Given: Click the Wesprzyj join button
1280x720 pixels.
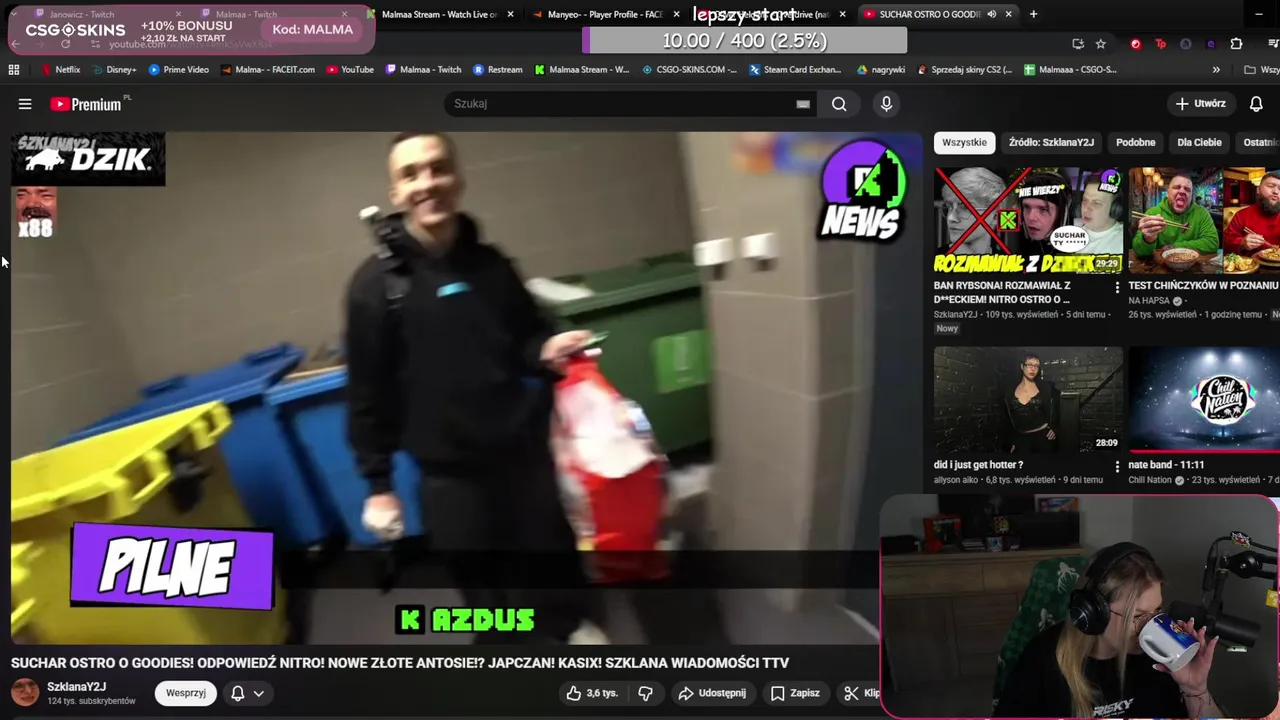Looking at the screenshot, I should tap(186, 693).
